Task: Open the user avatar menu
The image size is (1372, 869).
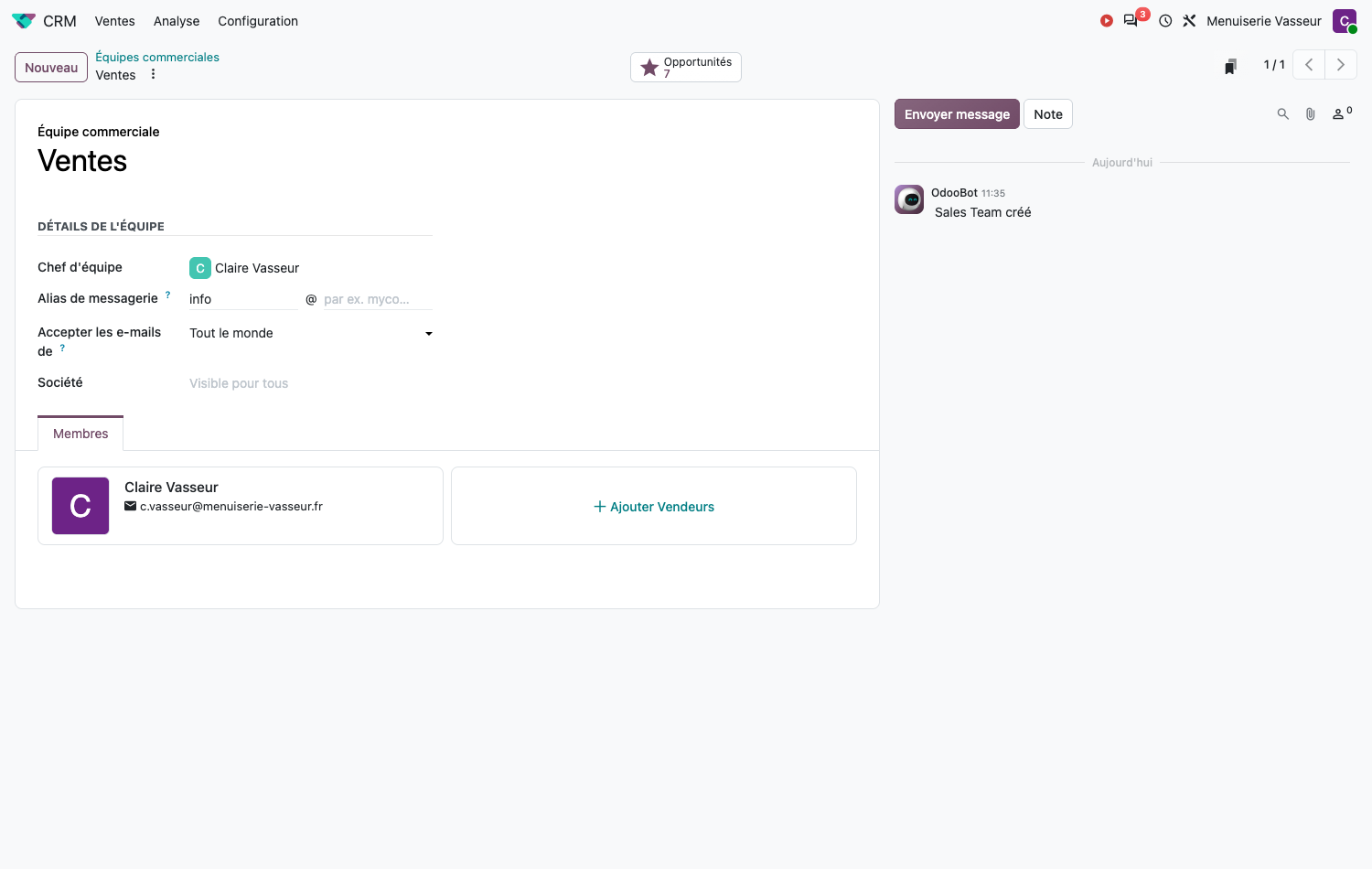Action: [x=1345, y=21]
